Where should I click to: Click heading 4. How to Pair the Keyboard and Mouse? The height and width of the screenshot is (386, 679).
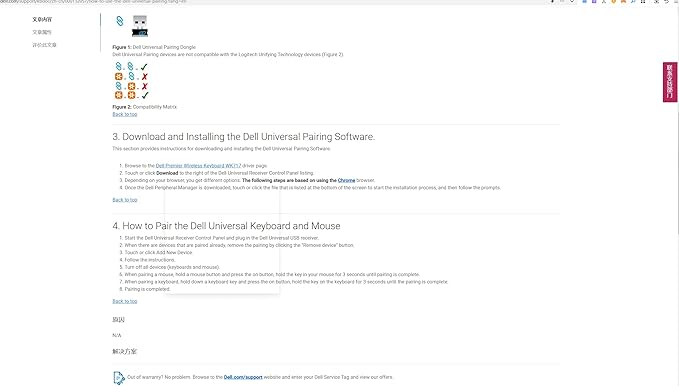point(226,226)
